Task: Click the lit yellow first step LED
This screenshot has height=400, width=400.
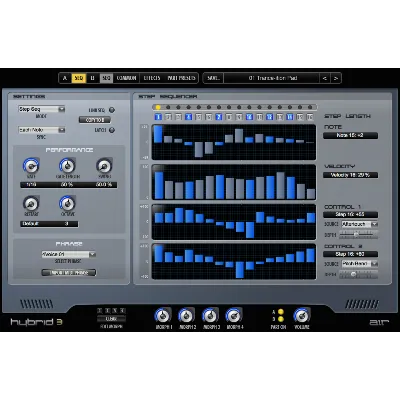Action: (x=158, y=107)
